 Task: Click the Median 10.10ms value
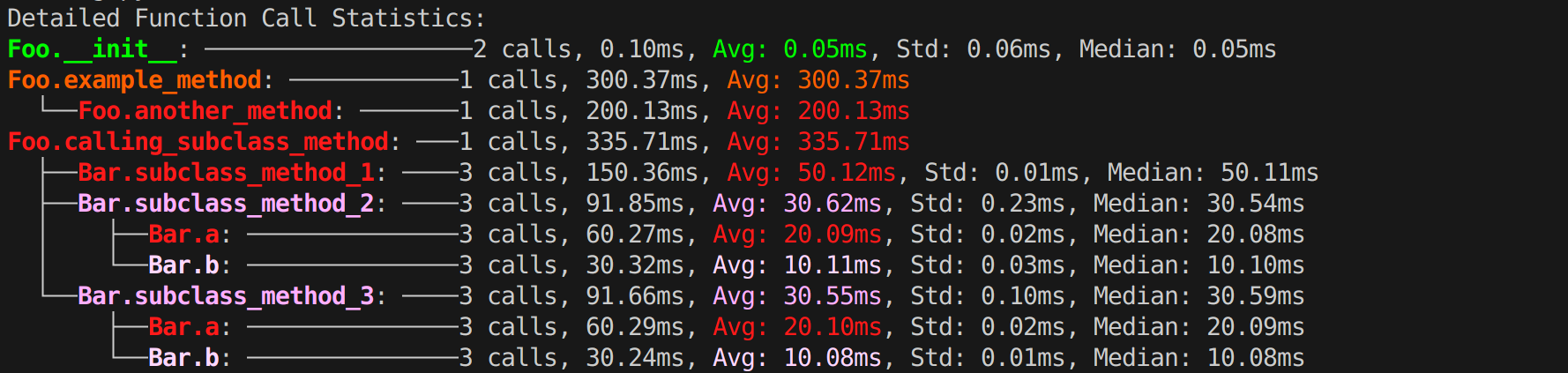(1256, 265)
